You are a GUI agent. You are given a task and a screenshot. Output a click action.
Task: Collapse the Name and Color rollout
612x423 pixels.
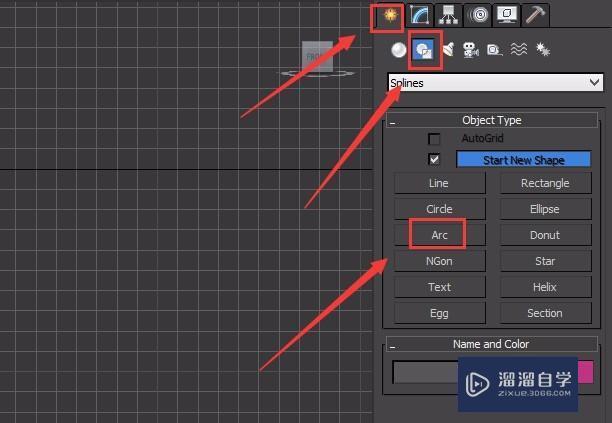pyautogui.click(x=492, y=344)
